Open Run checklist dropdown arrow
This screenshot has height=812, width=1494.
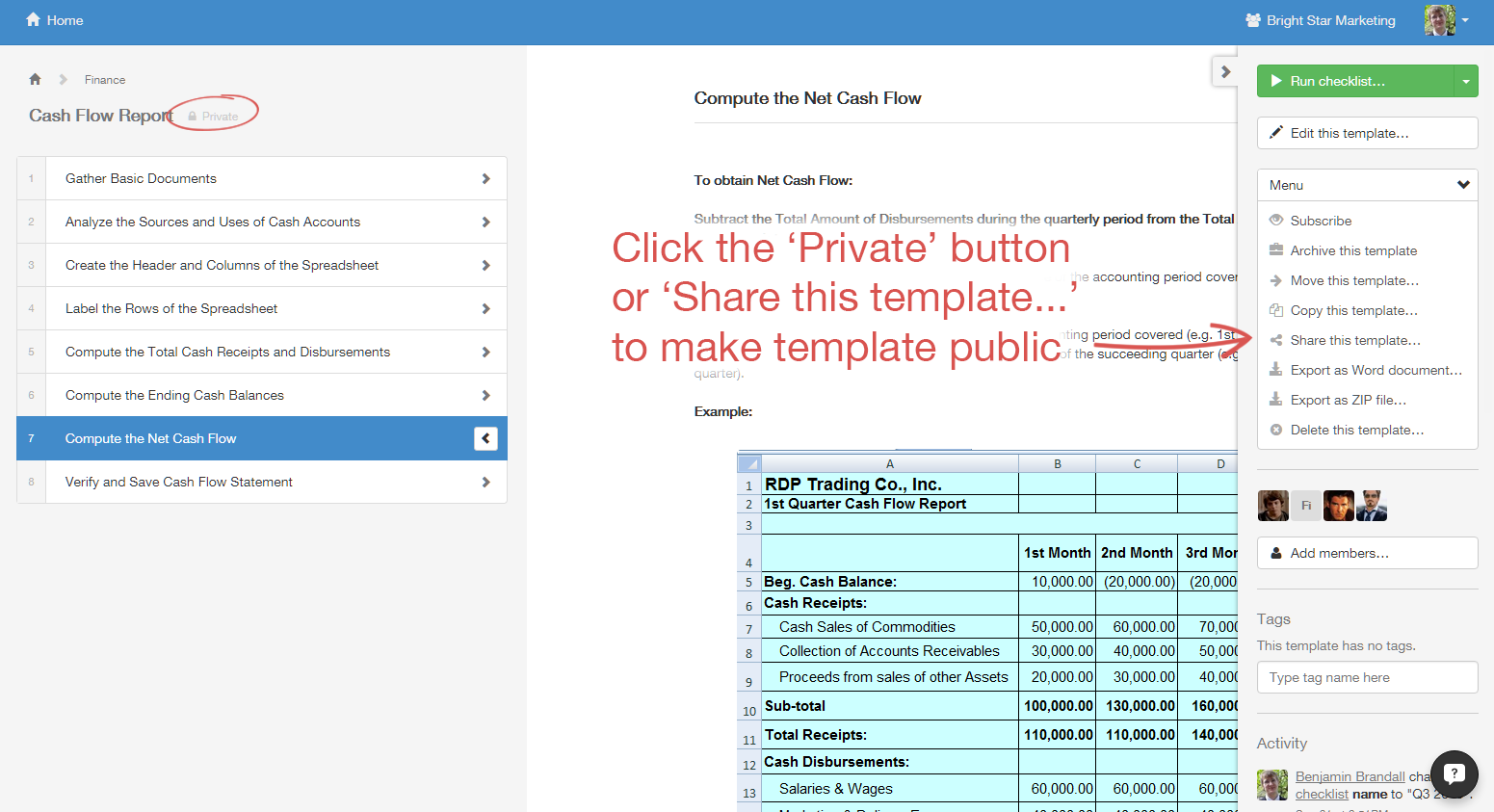[1465, 82]
